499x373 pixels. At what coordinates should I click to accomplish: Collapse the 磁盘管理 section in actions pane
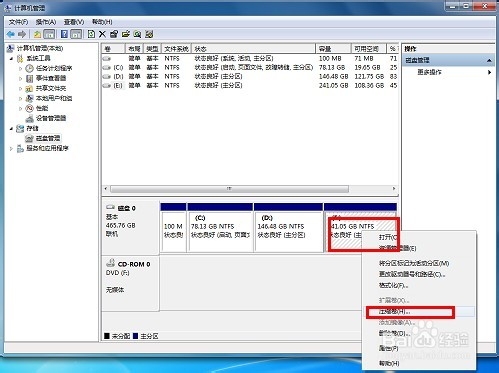(489, 60)
